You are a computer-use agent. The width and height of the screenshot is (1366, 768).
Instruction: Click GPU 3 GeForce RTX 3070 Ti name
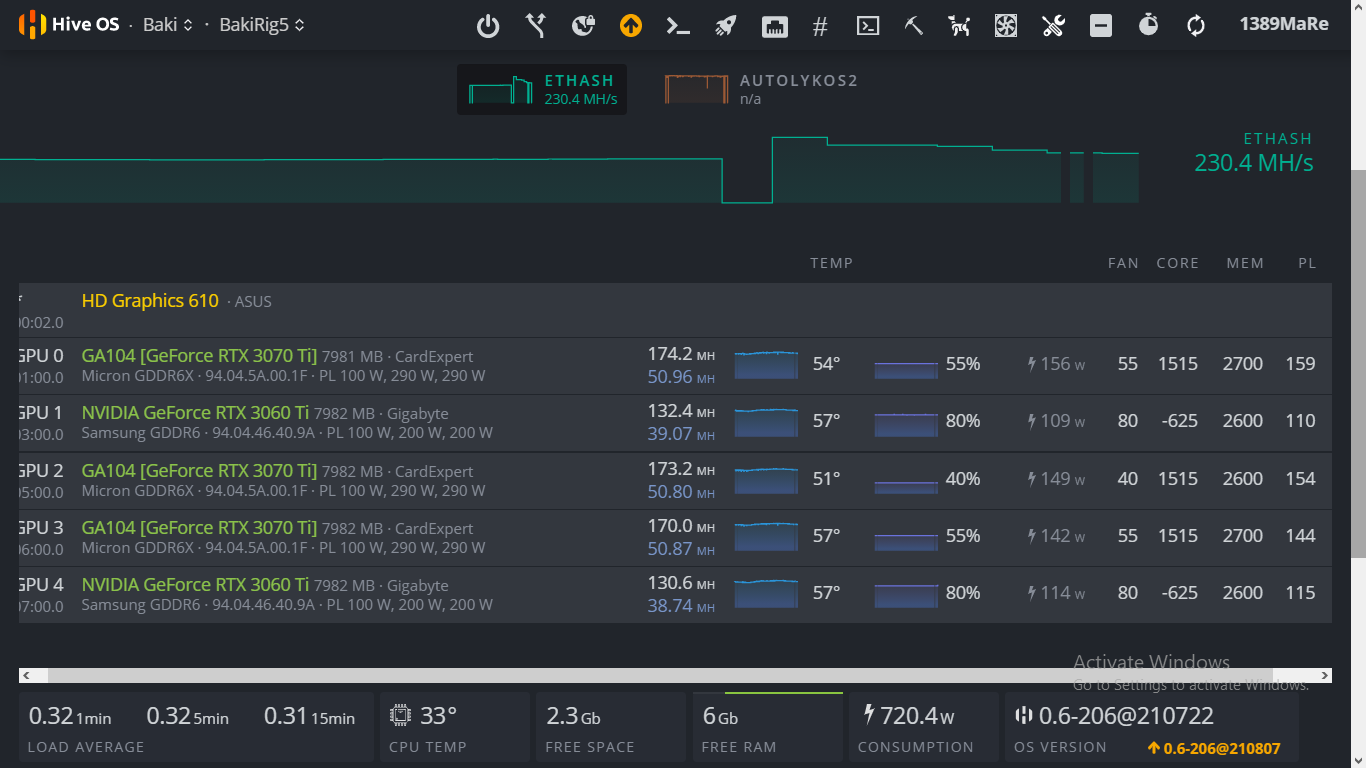pos(199,528)
